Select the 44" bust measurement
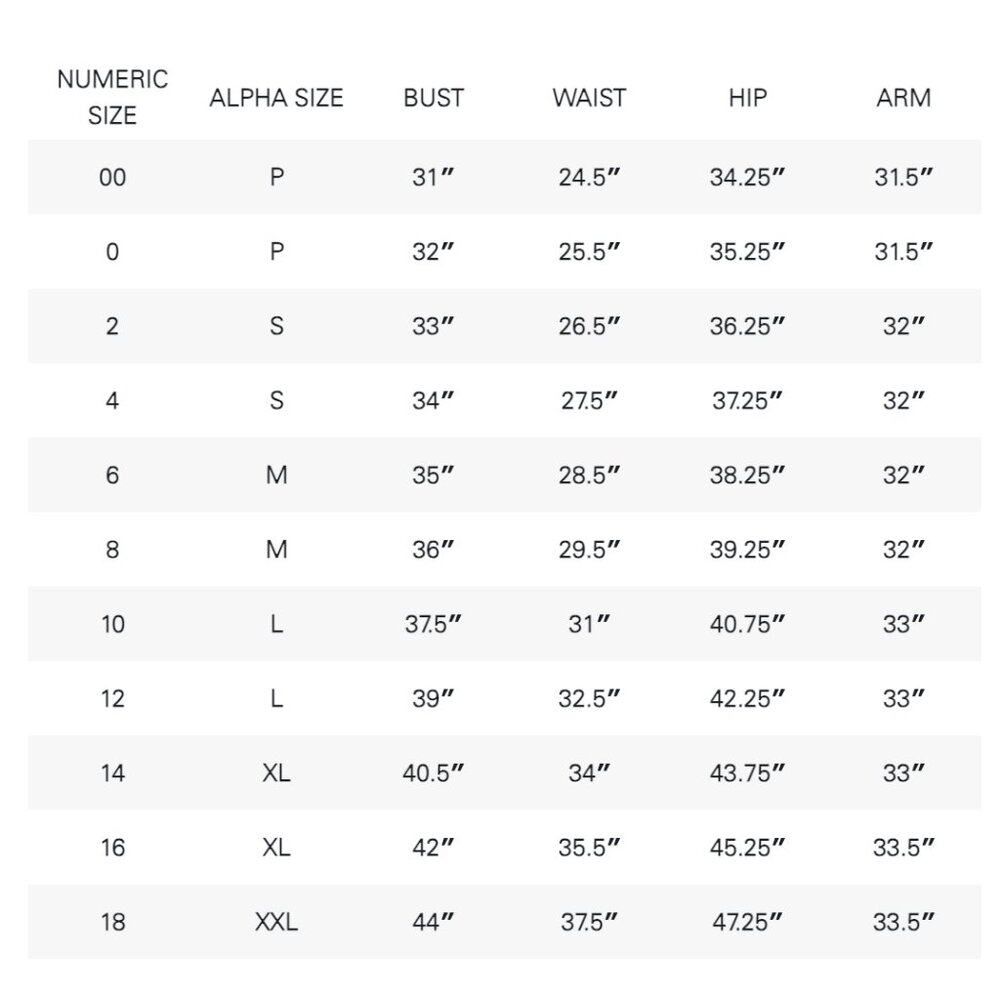1000x1000 pixels. click(x=433, y=922)
